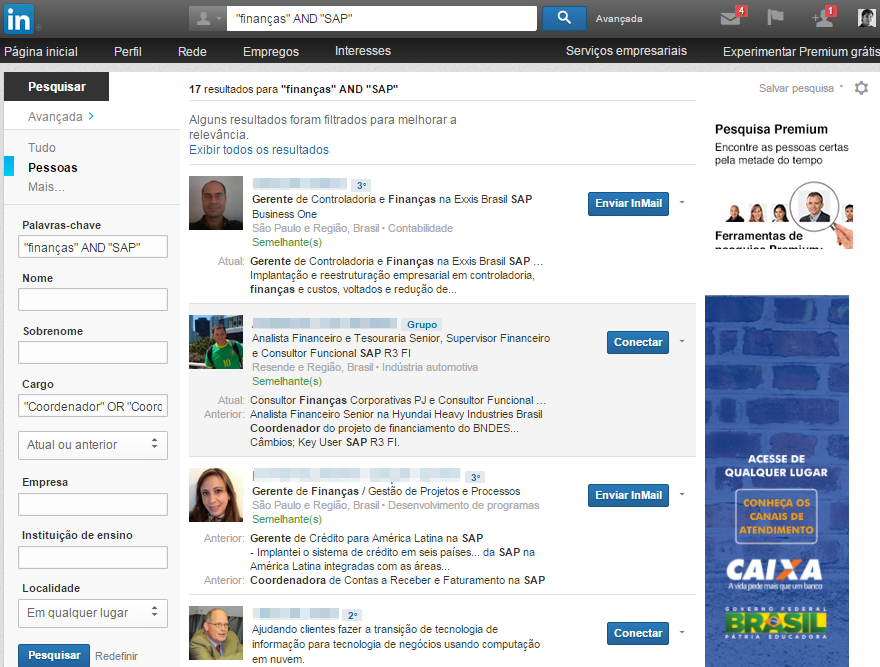Open the notifications flag icon
The height and width of the screenshot is (667, 880).
point(775,17)
